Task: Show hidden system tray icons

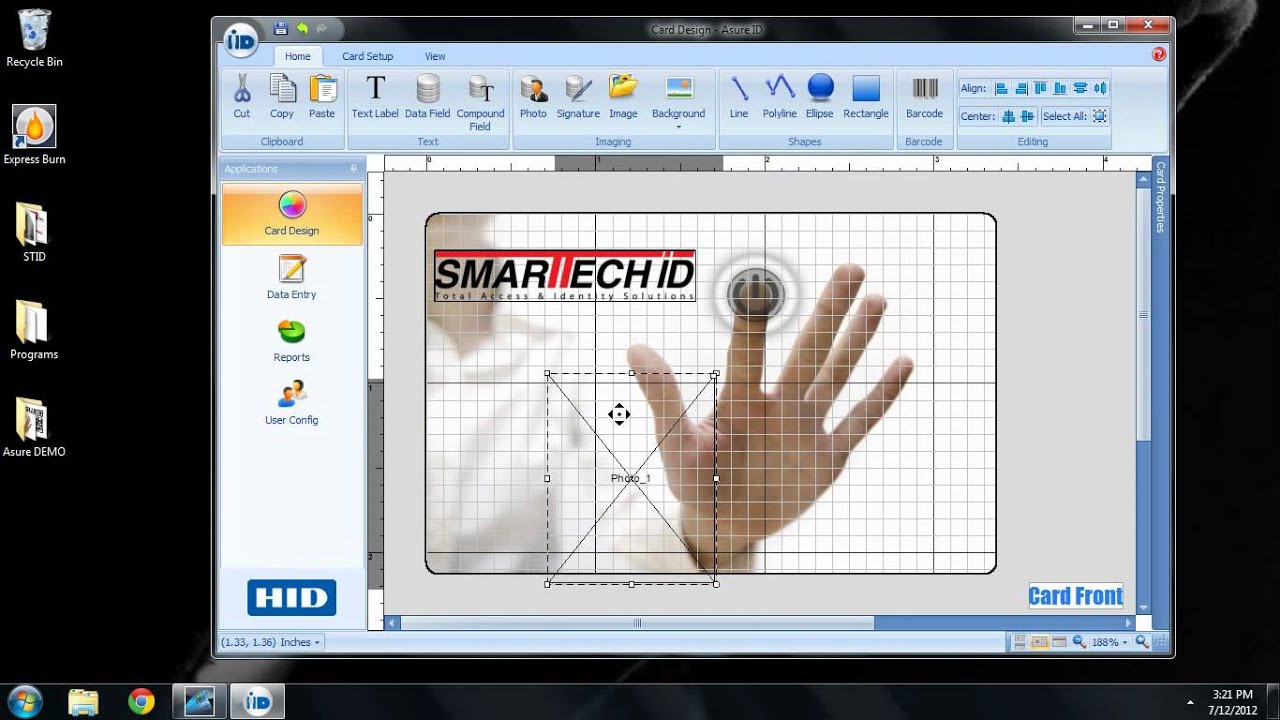Action: 1189,701
